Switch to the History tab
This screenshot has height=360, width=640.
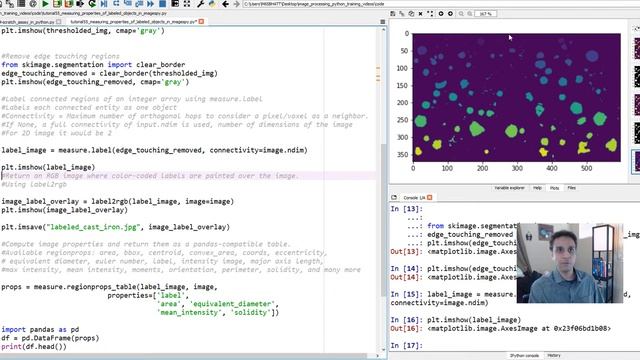pos(554,356)
